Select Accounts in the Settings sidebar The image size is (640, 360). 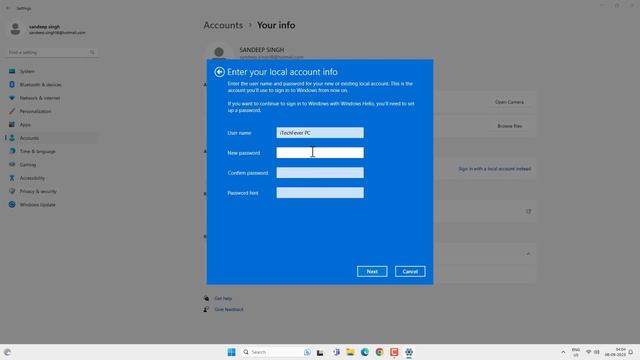click(51, 138)
